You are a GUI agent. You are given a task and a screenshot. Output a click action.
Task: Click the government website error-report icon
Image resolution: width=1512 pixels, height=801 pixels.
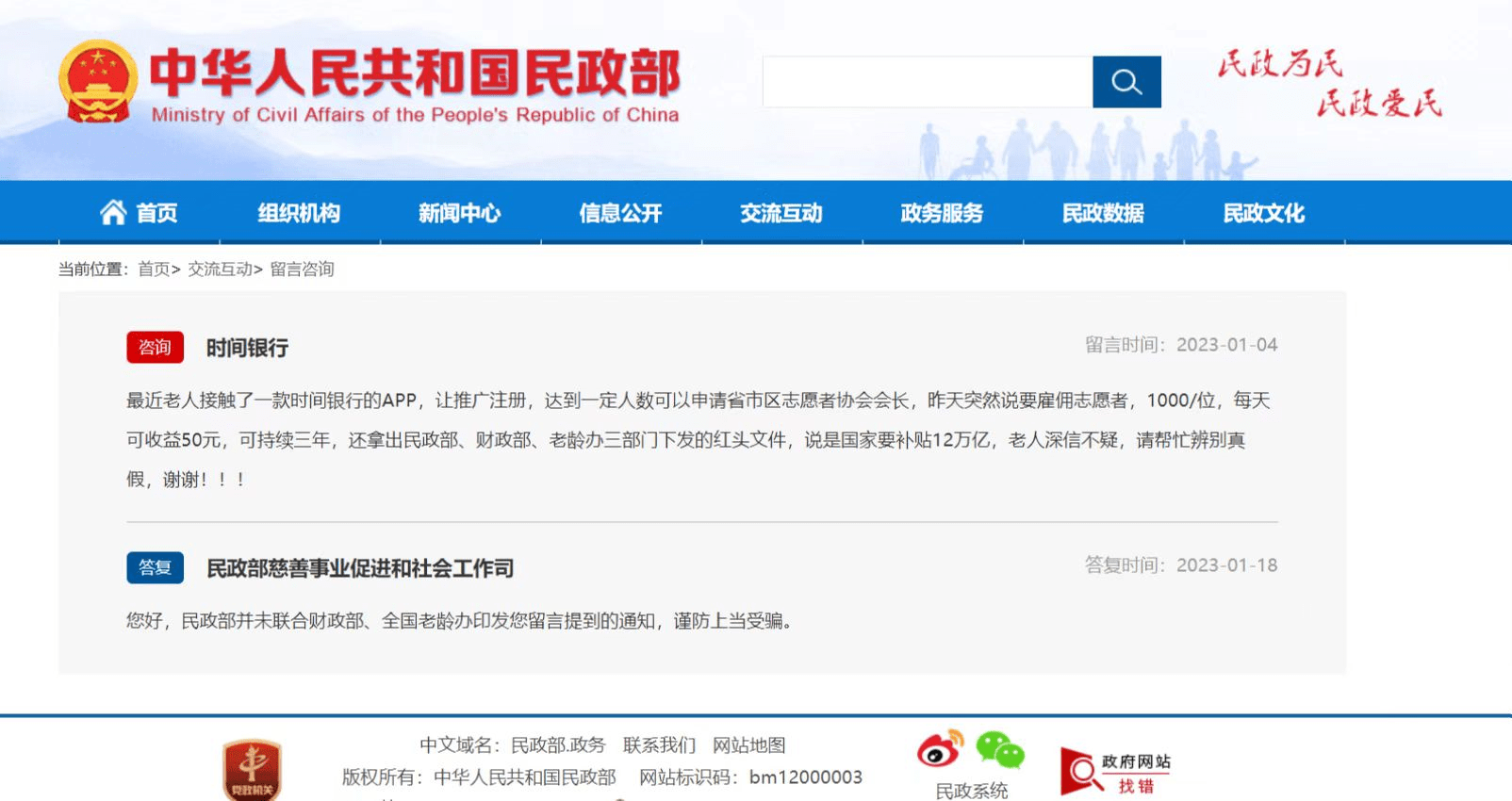tap(1115, 772)
